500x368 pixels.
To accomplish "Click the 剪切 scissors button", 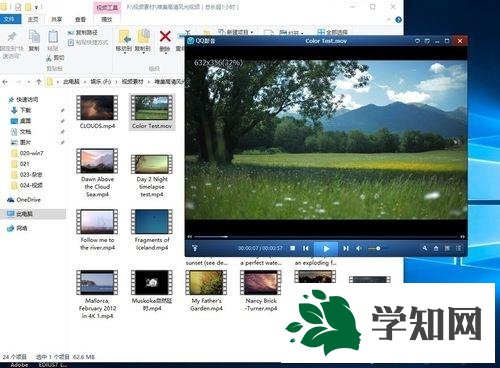I will pyautogui.click(x=55, y=58).
